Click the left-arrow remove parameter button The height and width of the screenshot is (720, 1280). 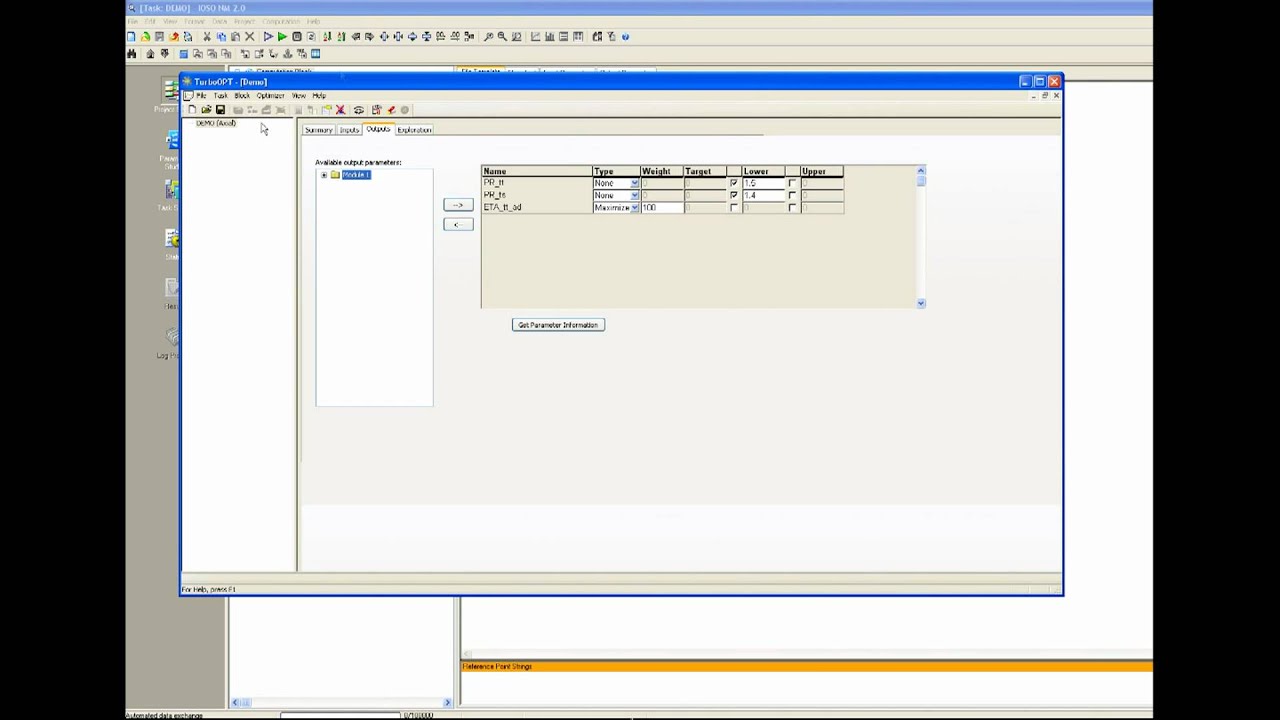point(458,224)
